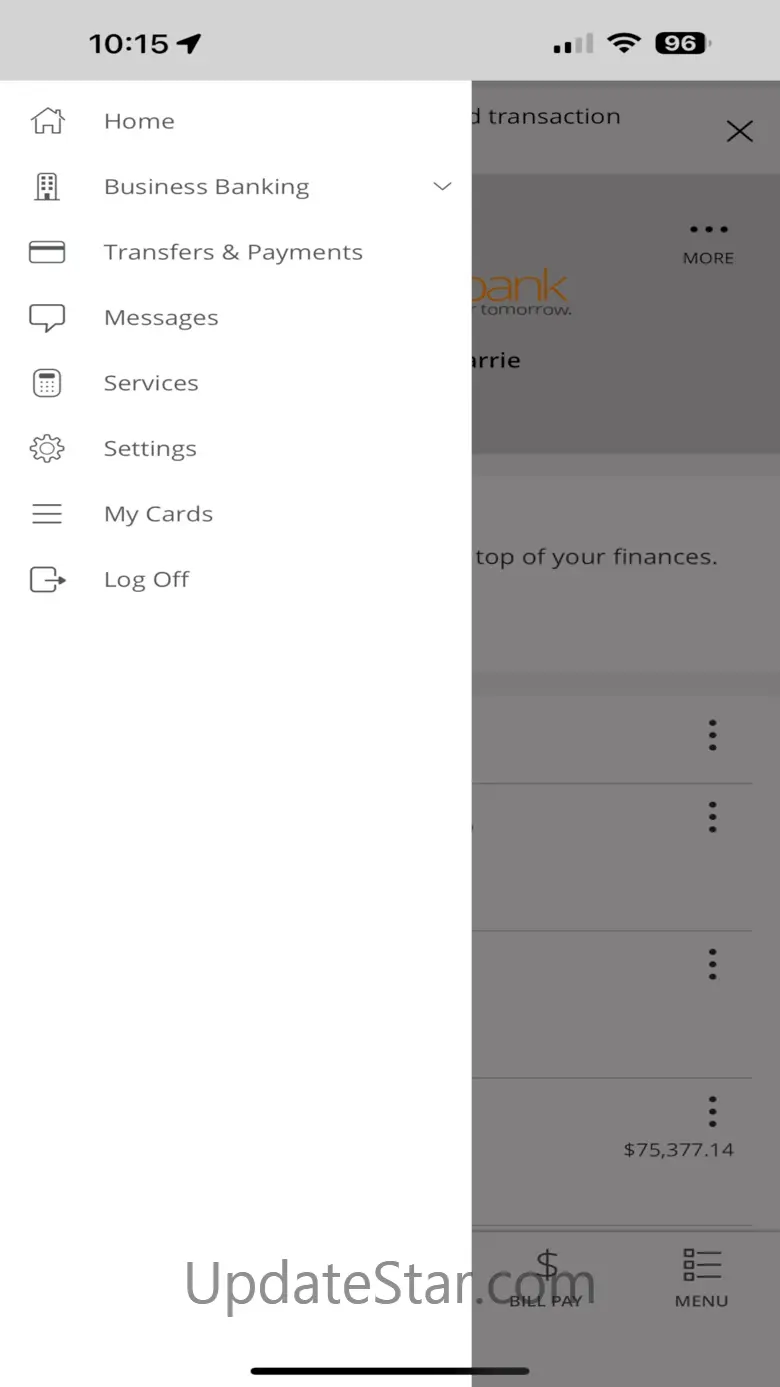This screenshot has height=1387, width=780.
Task: Tap the Log Off exit icon
Action: (x=47, y=580)
